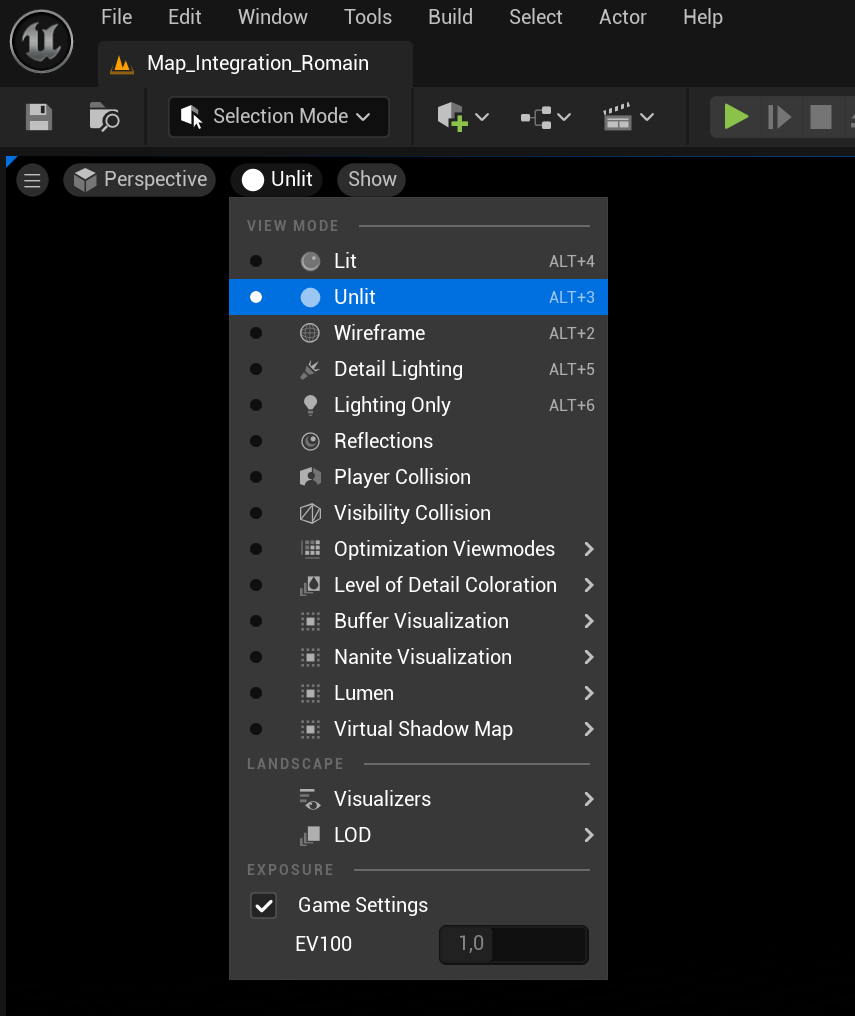Select the Reflections radio button
This screenshot has width=855, height=1016.
coord(256,441)
